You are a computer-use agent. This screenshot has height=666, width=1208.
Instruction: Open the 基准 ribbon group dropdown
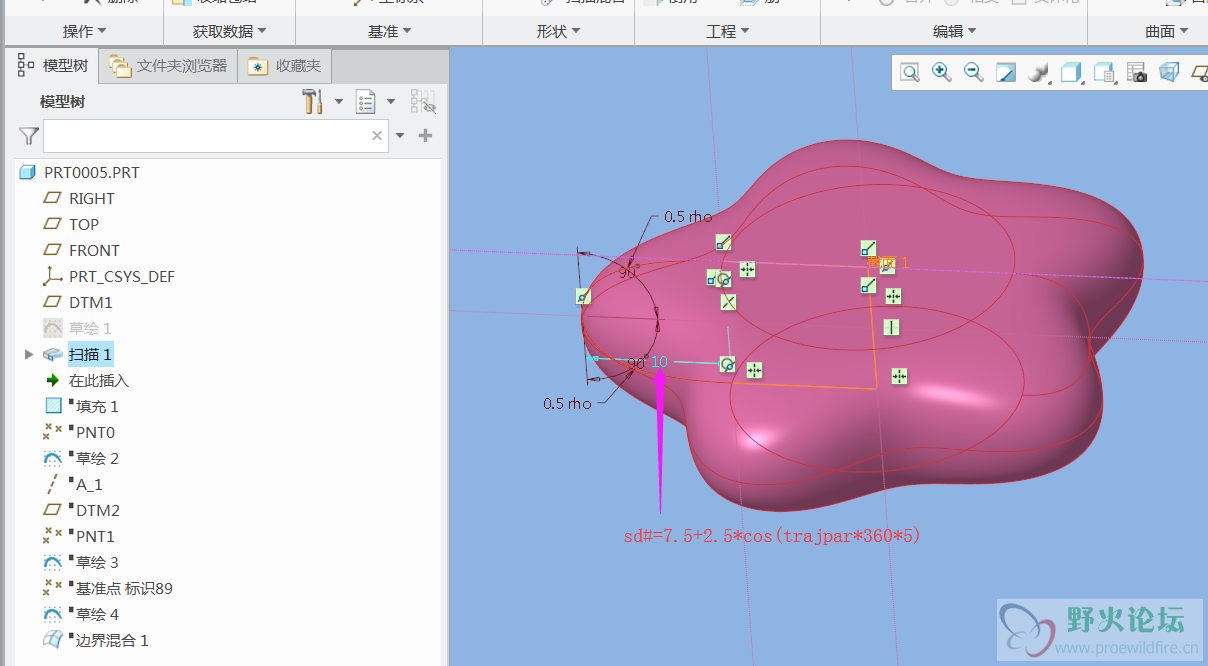point(389,31)
